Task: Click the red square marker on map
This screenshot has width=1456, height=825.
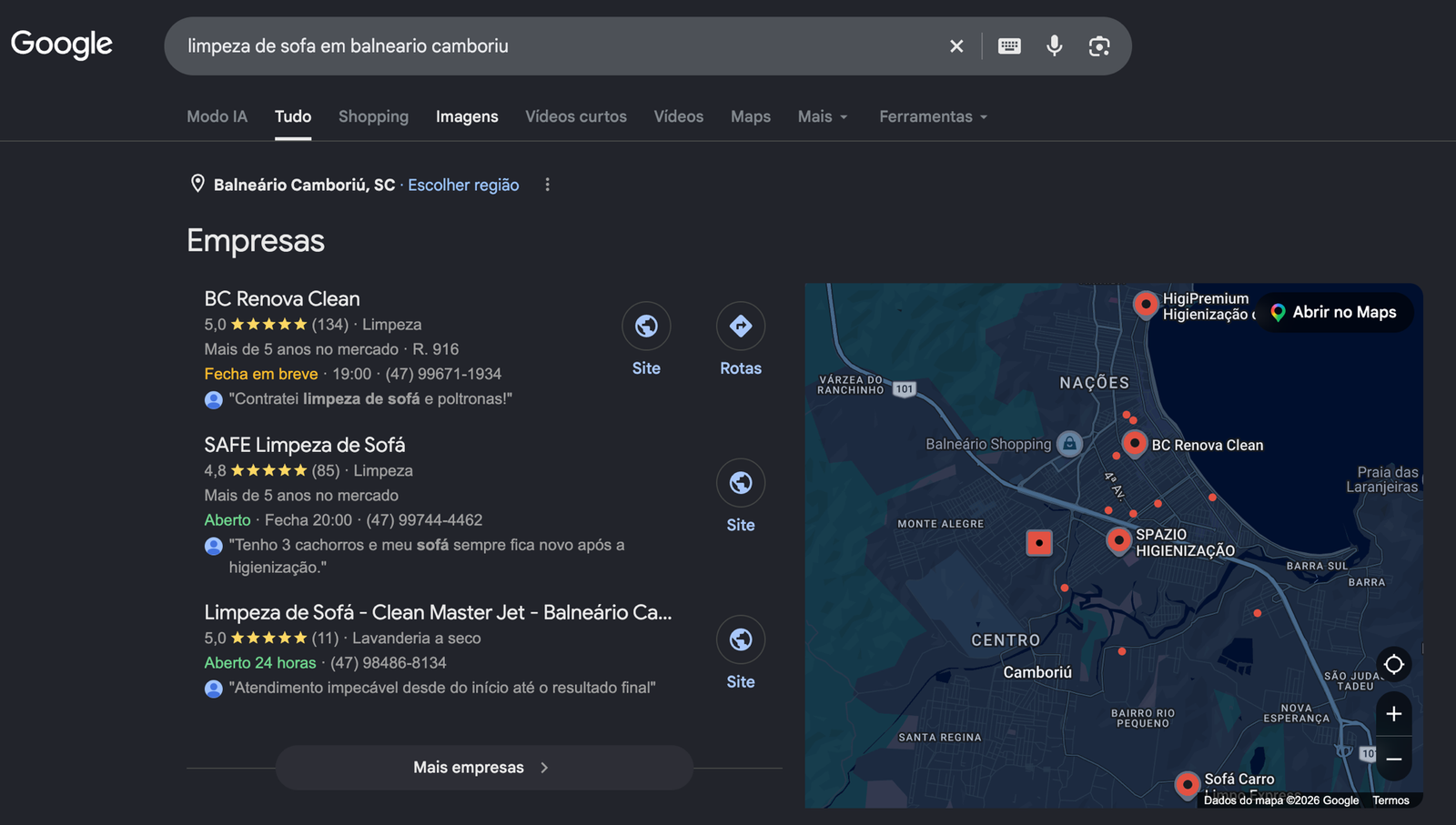Action: pyautogui.click(x=1039, y=542)
